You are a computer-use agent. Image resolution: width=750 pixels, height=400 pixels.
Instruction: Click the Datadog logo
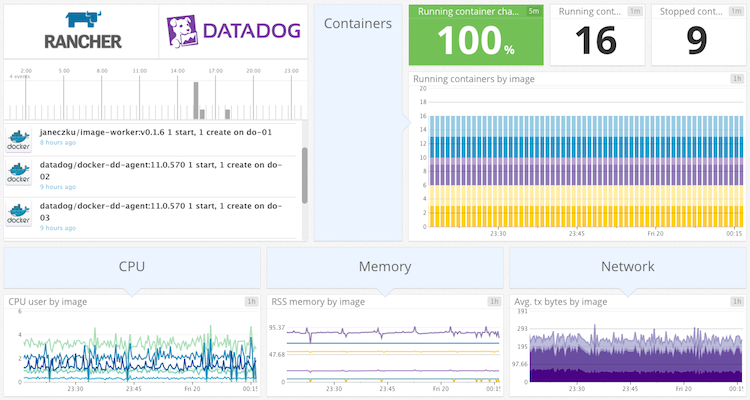tap(232, 31)
